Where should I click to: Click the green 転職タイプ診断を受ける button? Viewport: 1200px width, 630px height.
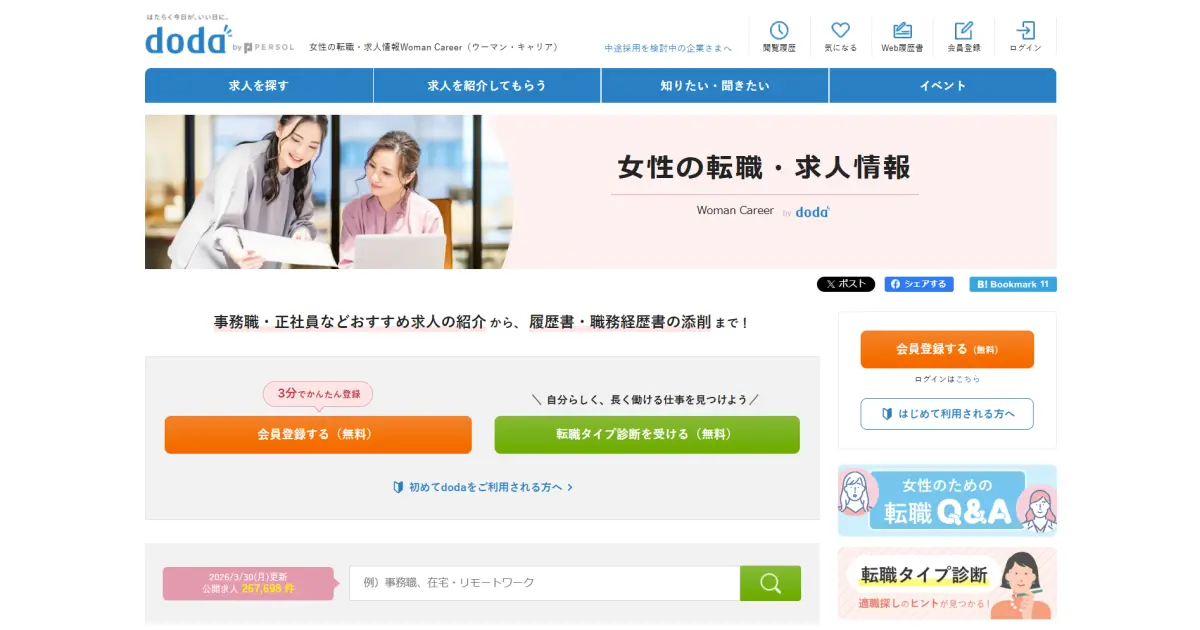click(x=647, y=435)
